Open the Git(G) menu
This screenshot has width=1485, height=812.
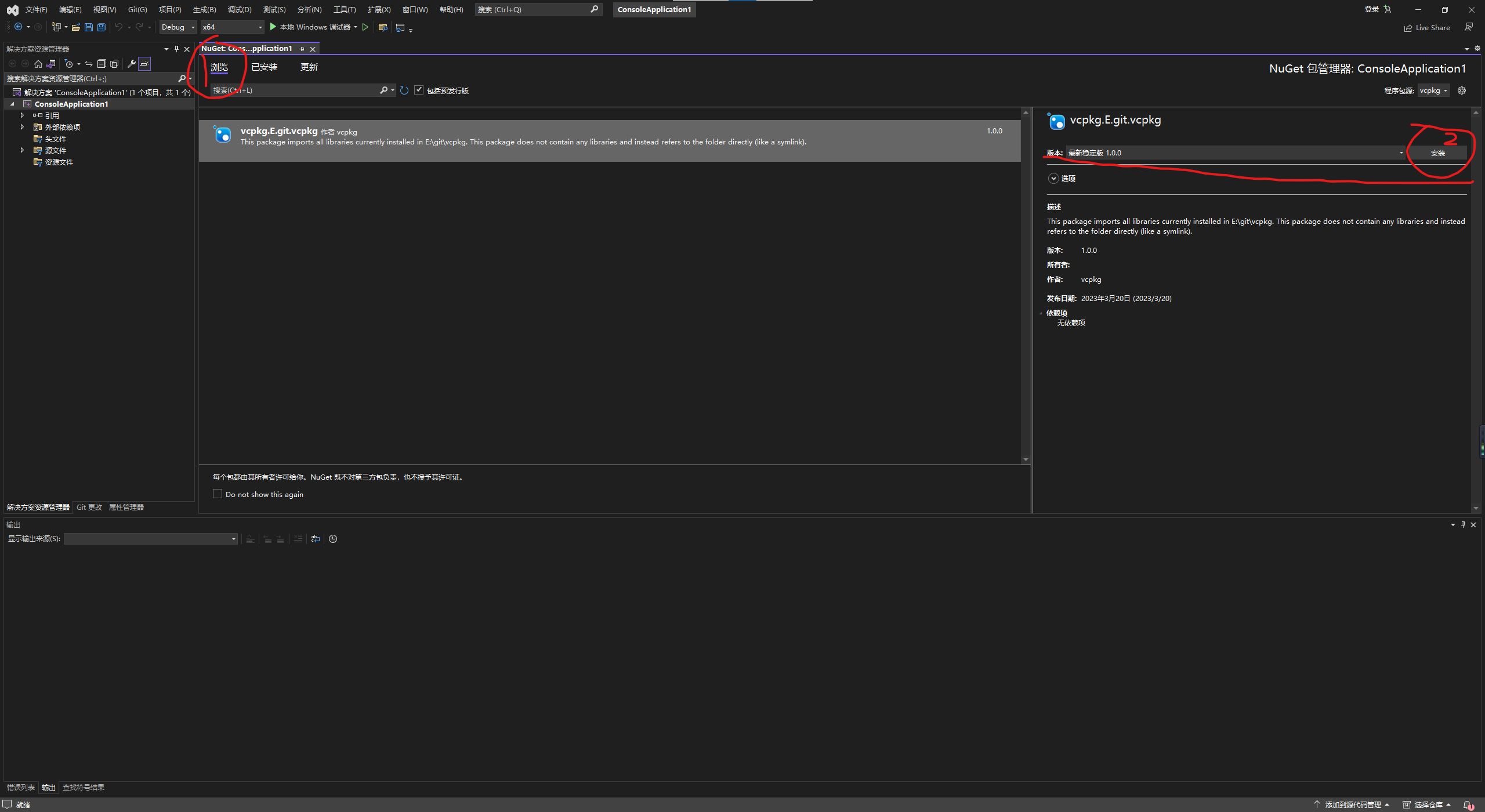[x=137, y=9]
